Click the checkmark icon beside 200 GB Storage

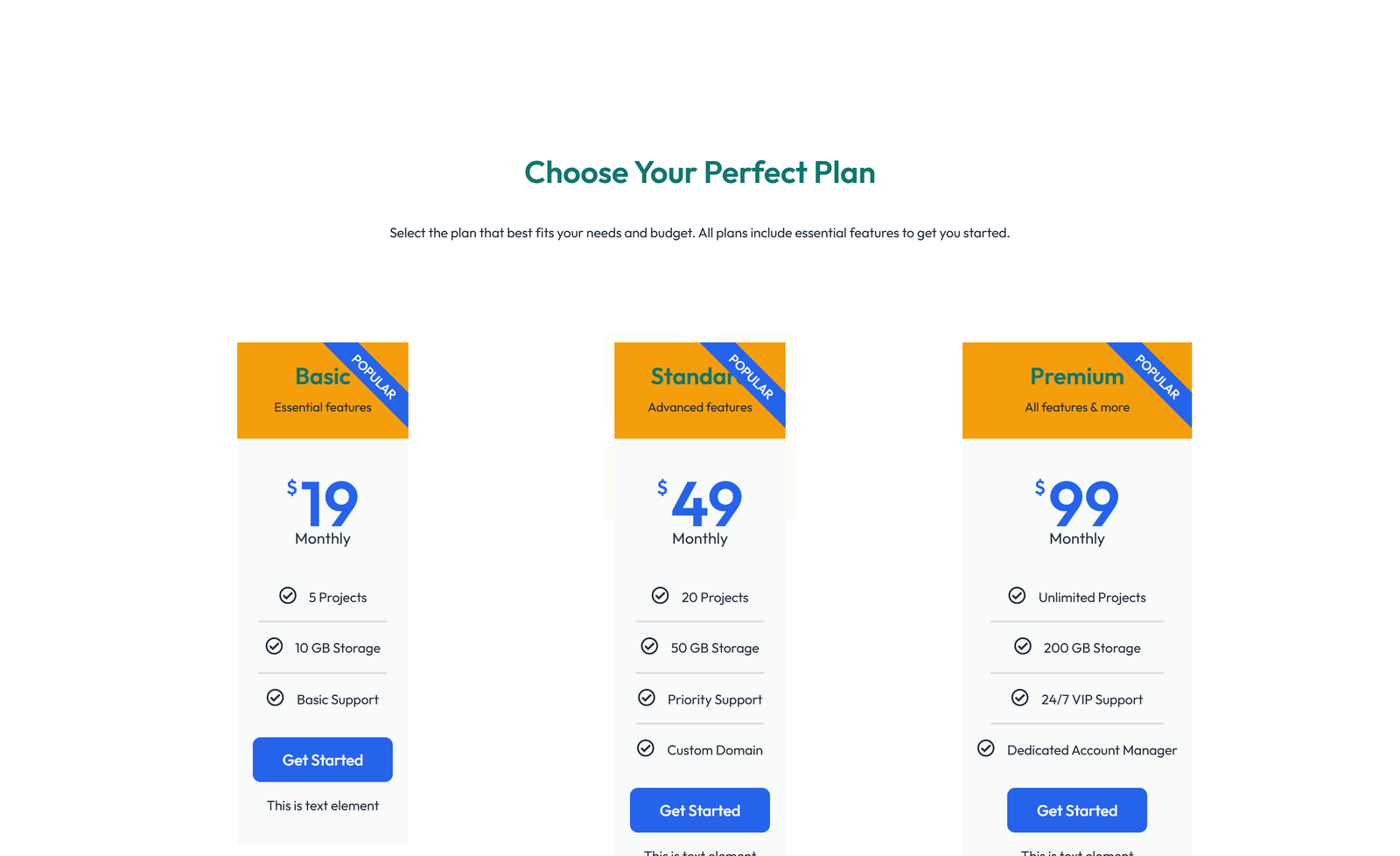pos(1024,647)
